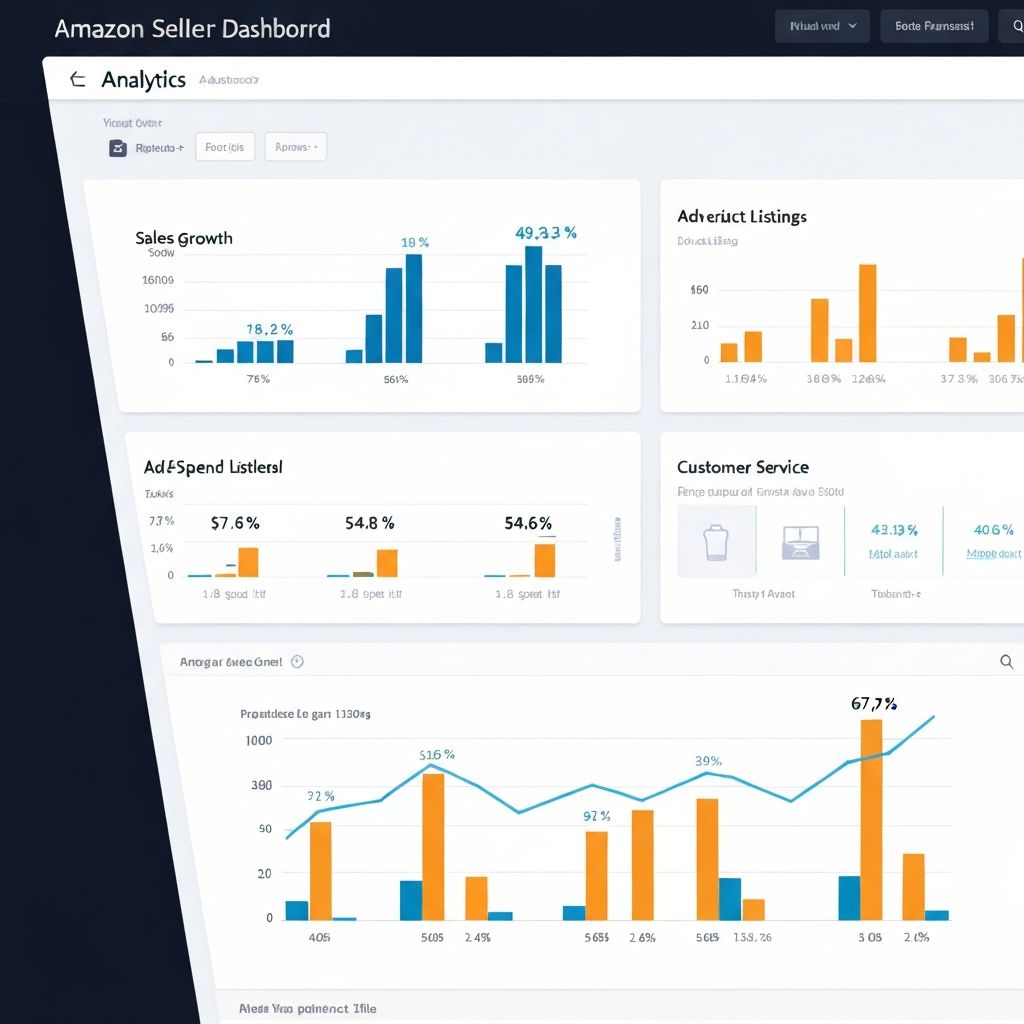Toggle the blue checkbox in the filter row
The image size is (1024, 1024).
[117, 148]
